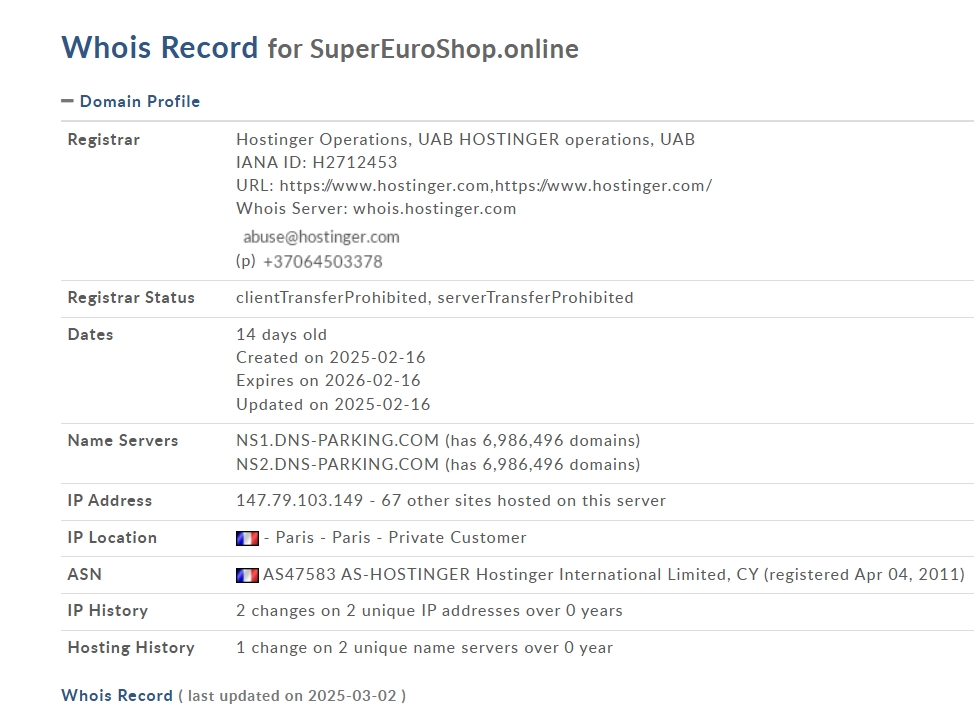Select the clientTransferProhibited, serverTransferProhibited status text

pos(435,297)
